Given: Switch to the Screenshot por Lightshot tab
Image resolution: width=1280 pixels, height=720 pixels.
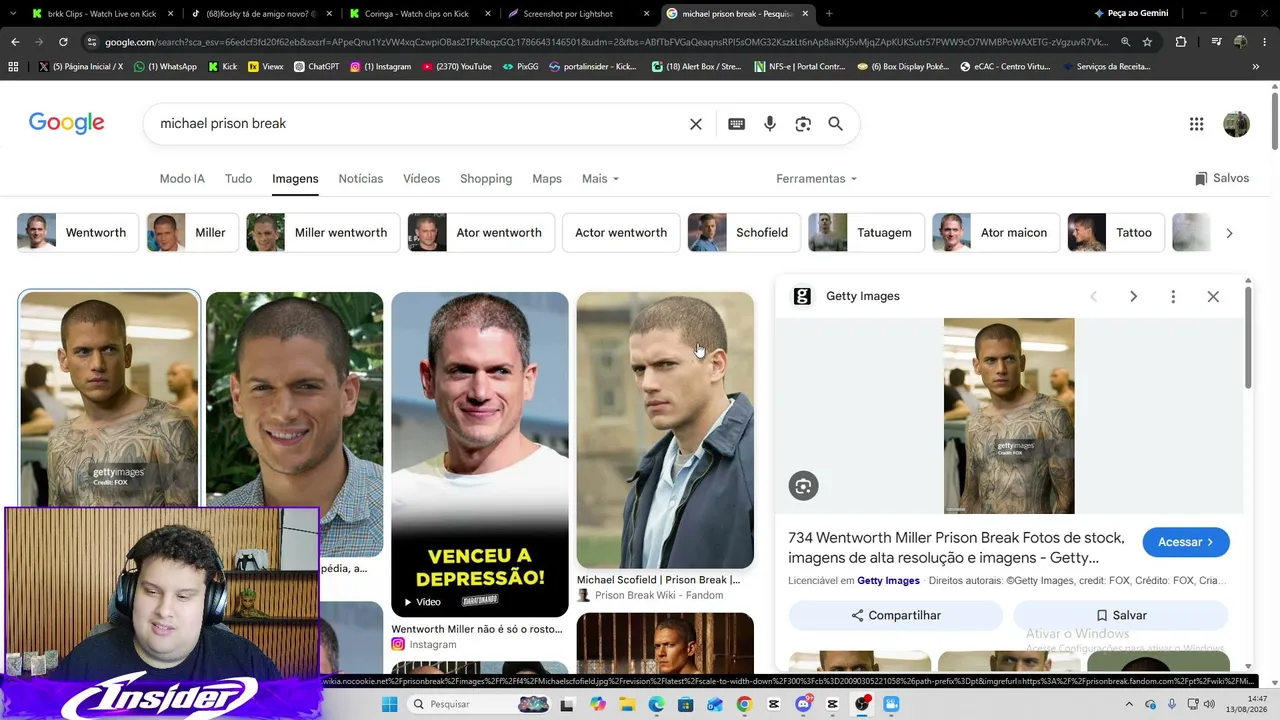Looking at the screenshot, I should [x=577, y=14].
